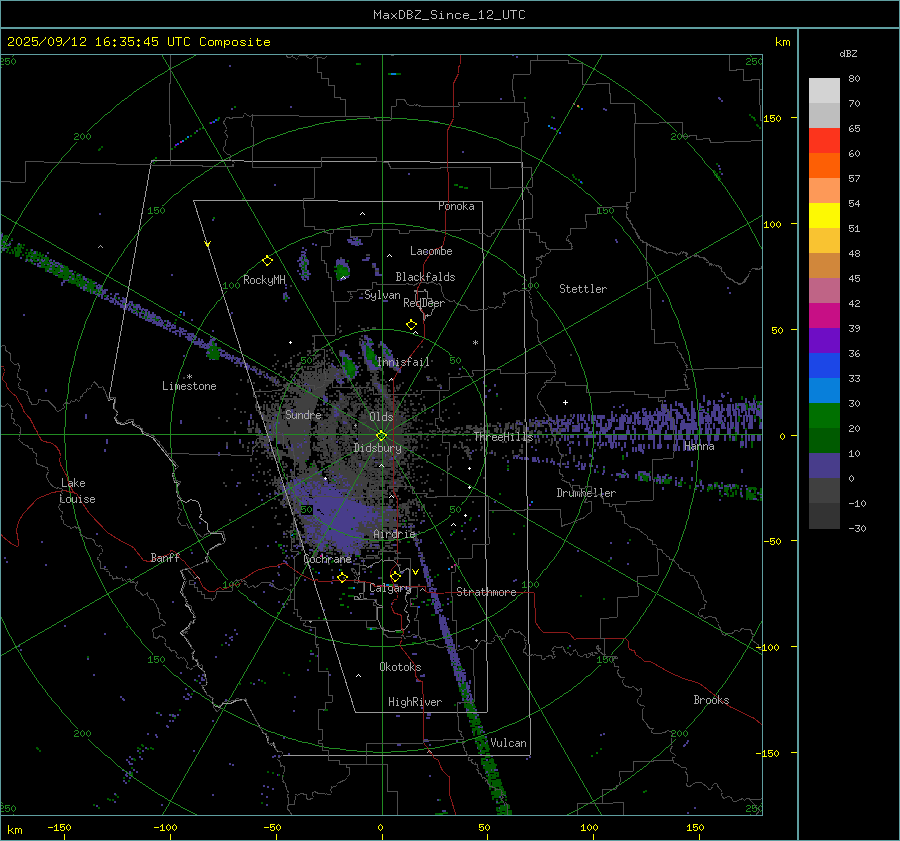Click the HighRiver label

tap(415, 702)
